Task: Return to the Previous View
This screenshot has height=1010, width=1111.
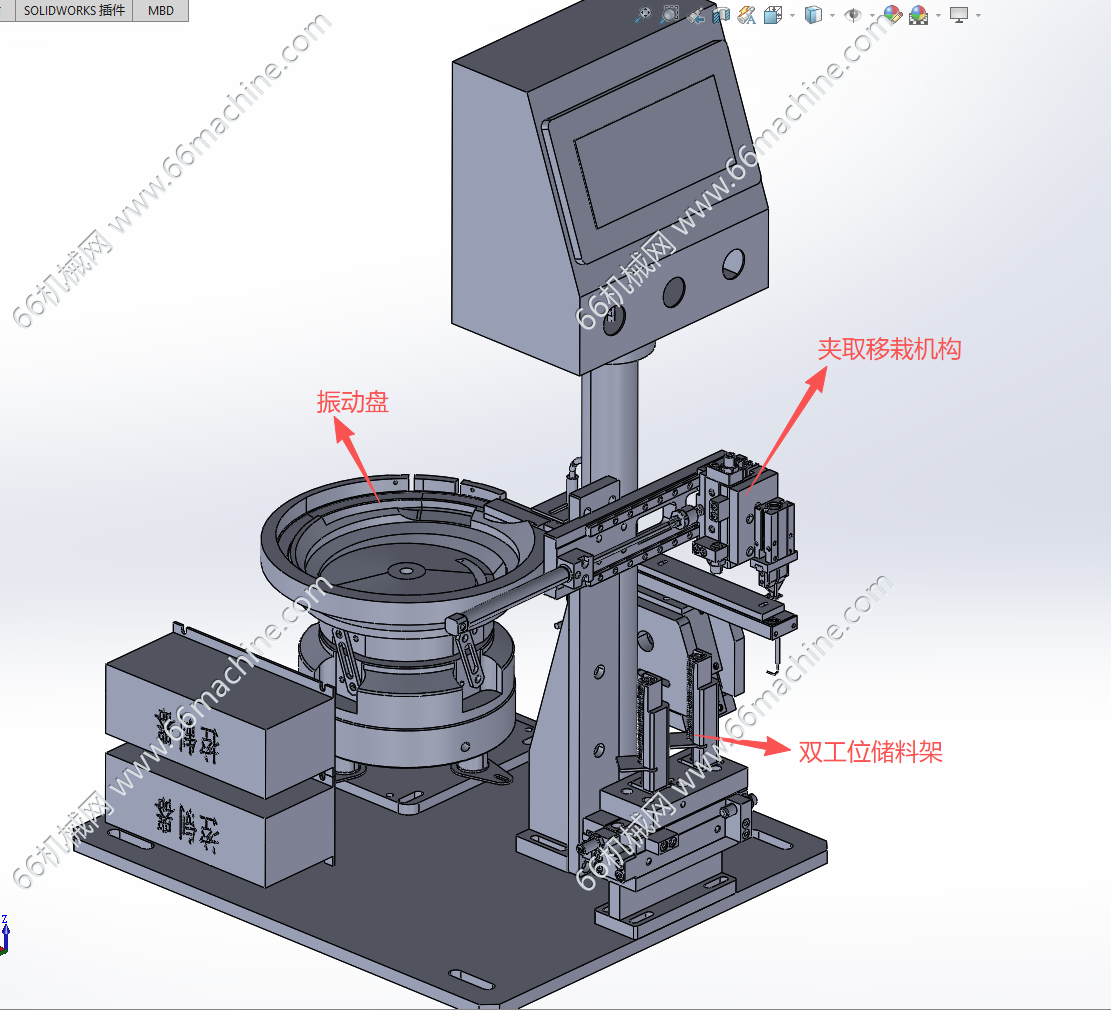Action: 696,14
